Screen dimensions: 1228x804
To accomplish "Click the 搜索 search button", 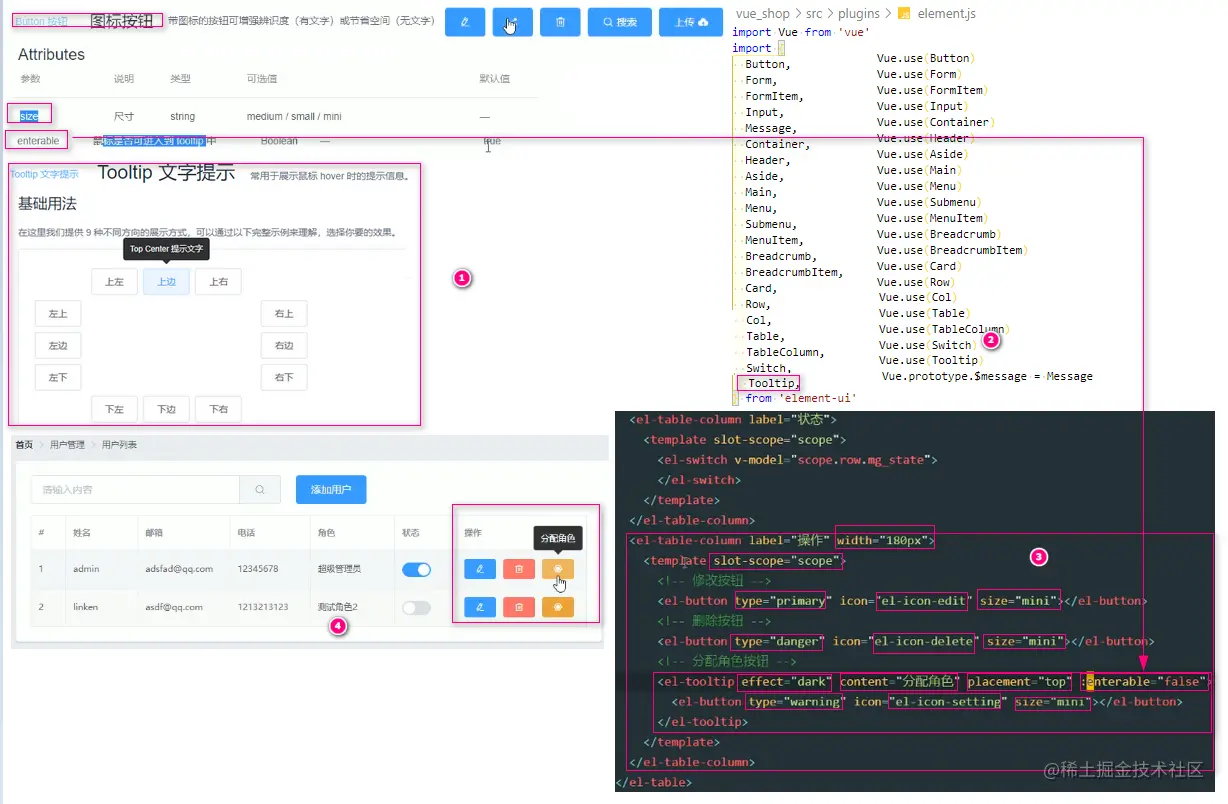I will pyautogui.click(x=620, y=22).
